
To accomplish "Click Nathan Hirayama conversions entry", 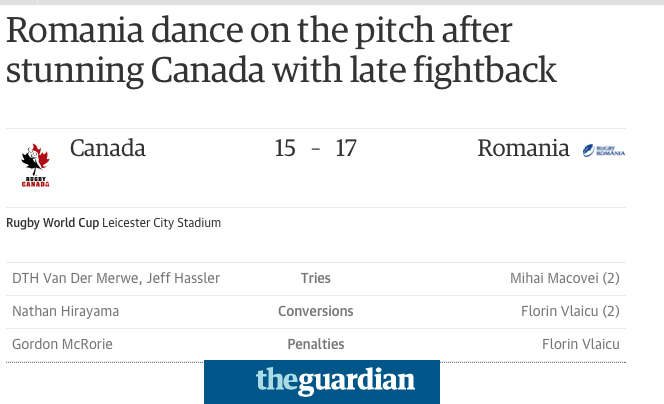I will pos(66,311).
